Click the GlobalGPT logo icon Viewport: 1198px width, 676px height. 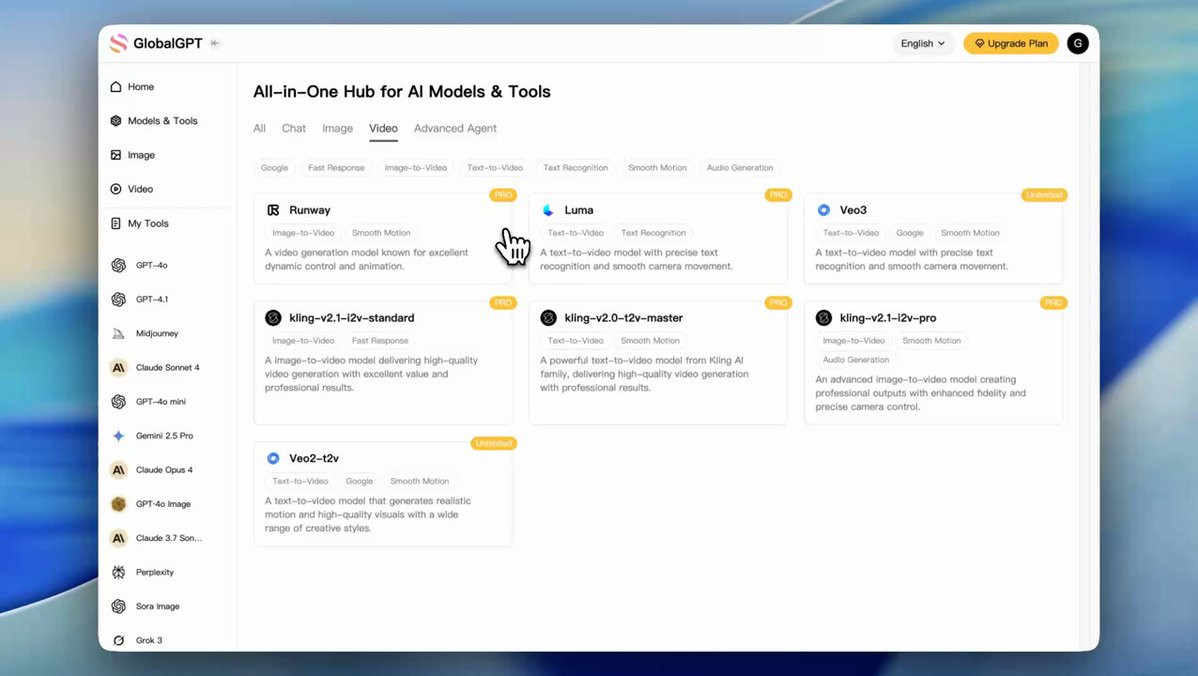tap(118, 44)
